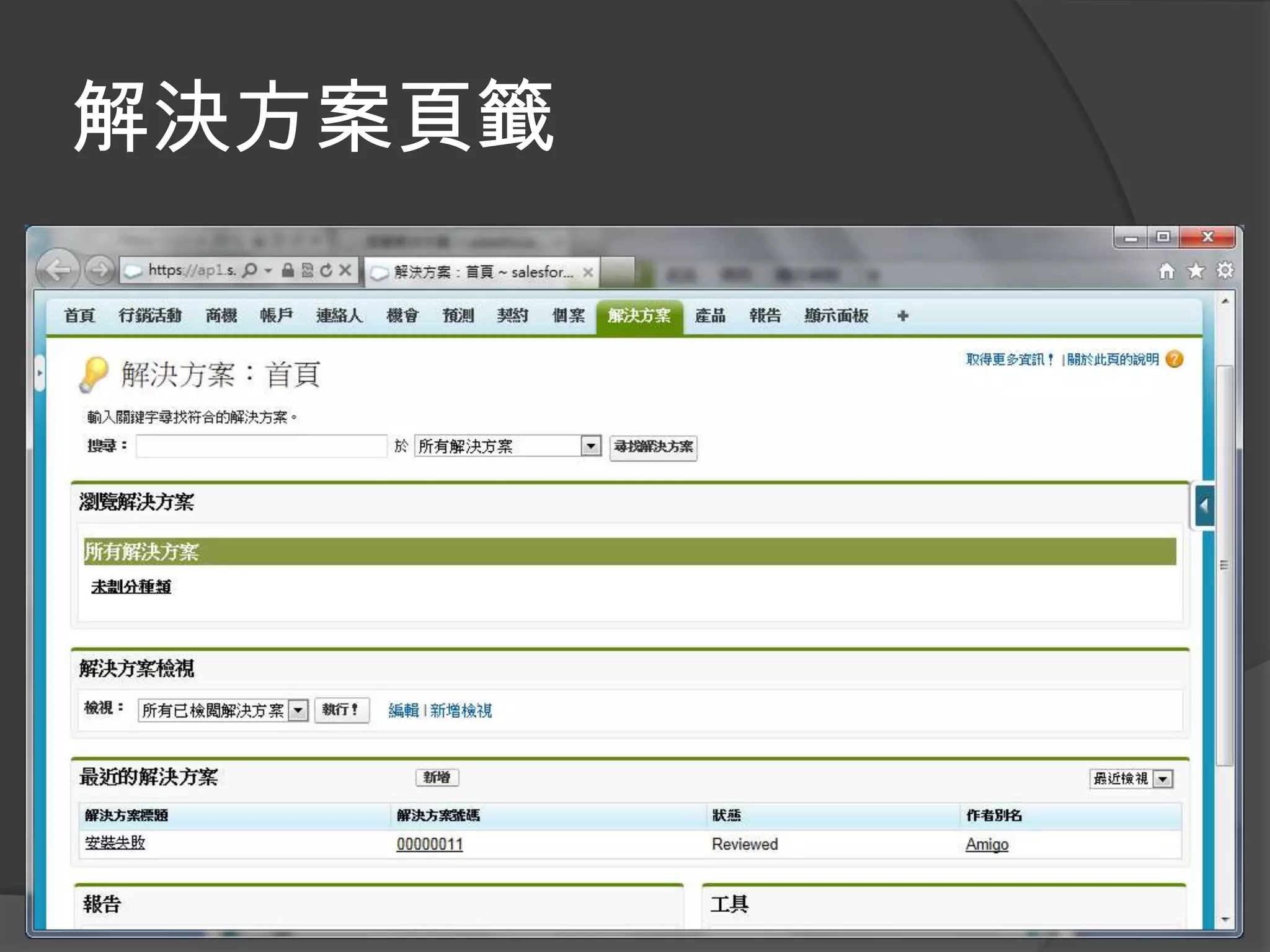1270x952 pixels.
Task: Select the 所有解決方案 green category bar
Action: [630, 552]
